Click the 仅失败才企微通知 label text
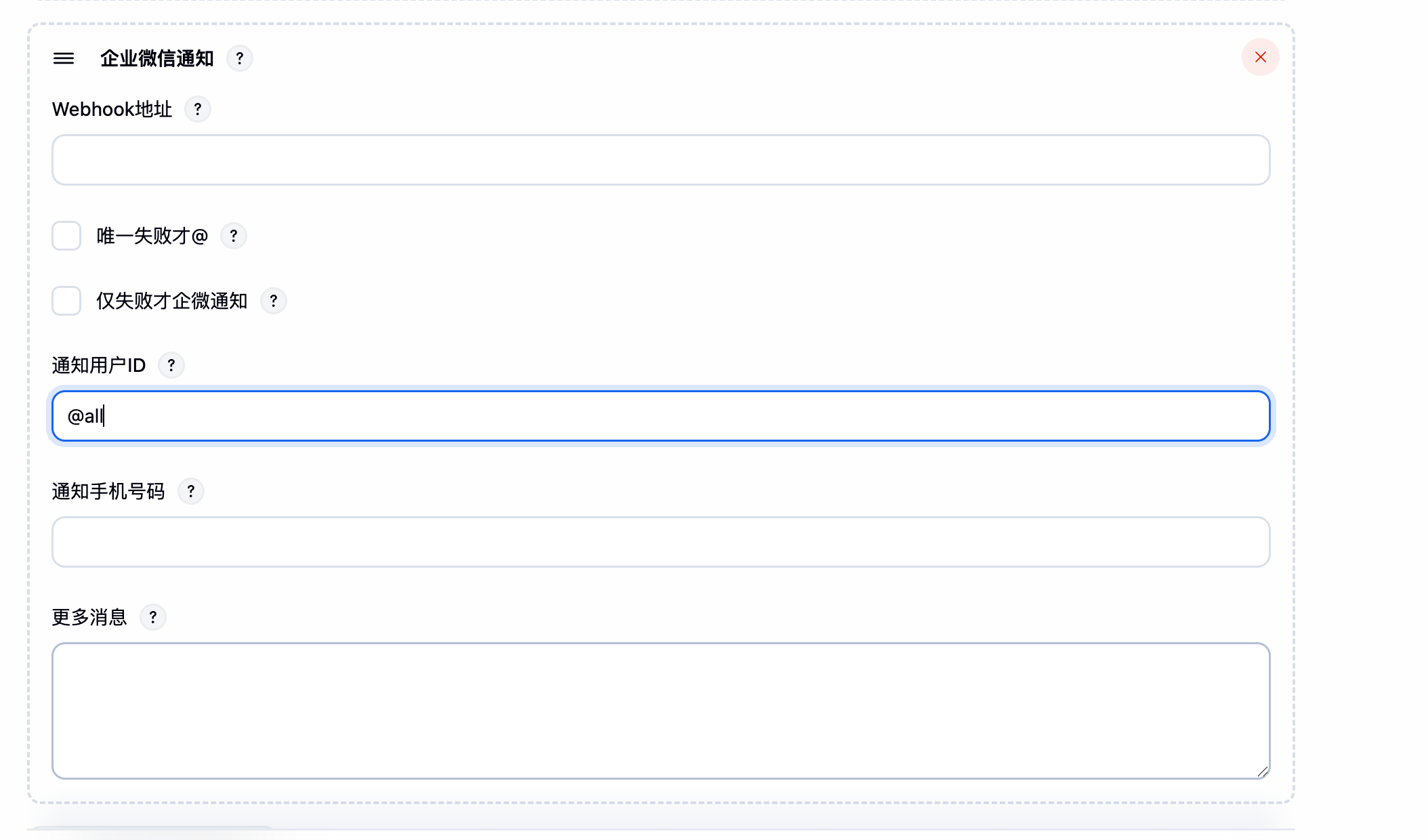 (x=171, y=301)
